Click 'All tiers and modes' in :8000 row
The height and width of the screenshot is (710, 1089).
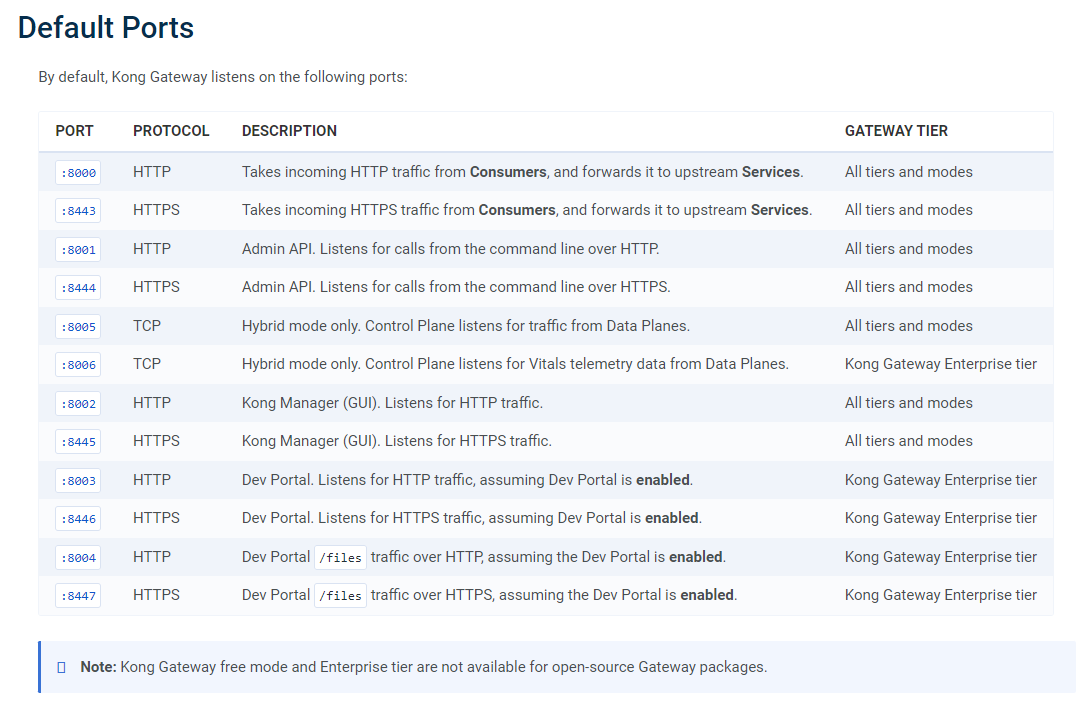908,172
